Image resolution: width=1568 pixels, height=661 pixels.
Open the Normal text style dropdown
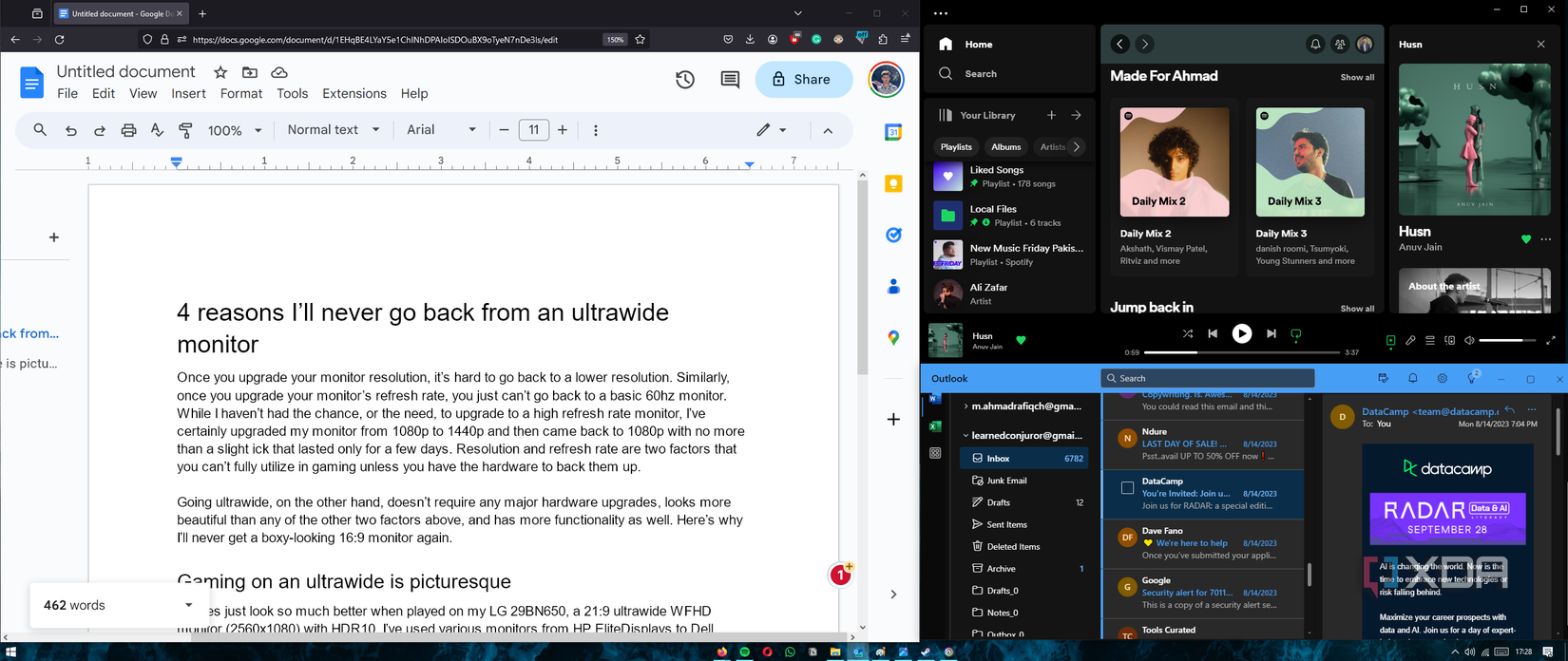point(334,130)
